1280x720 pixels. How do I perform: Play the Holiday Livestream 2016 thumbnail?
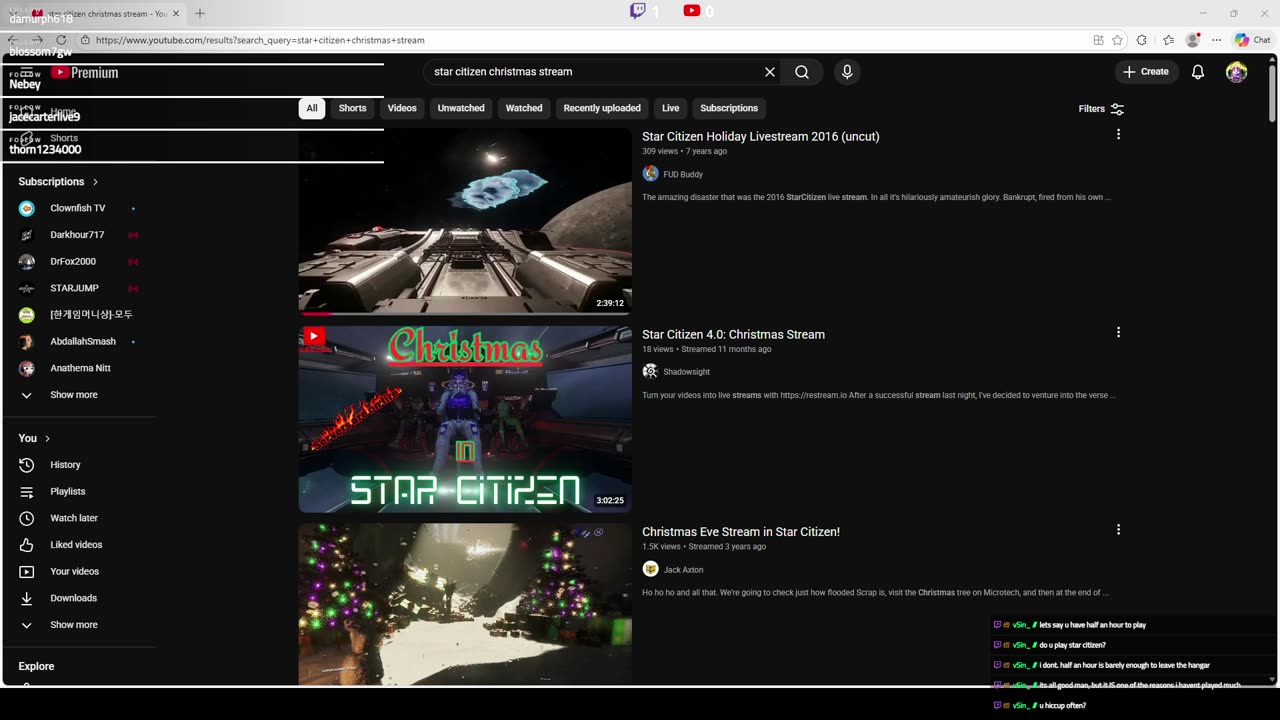(465, 221)
